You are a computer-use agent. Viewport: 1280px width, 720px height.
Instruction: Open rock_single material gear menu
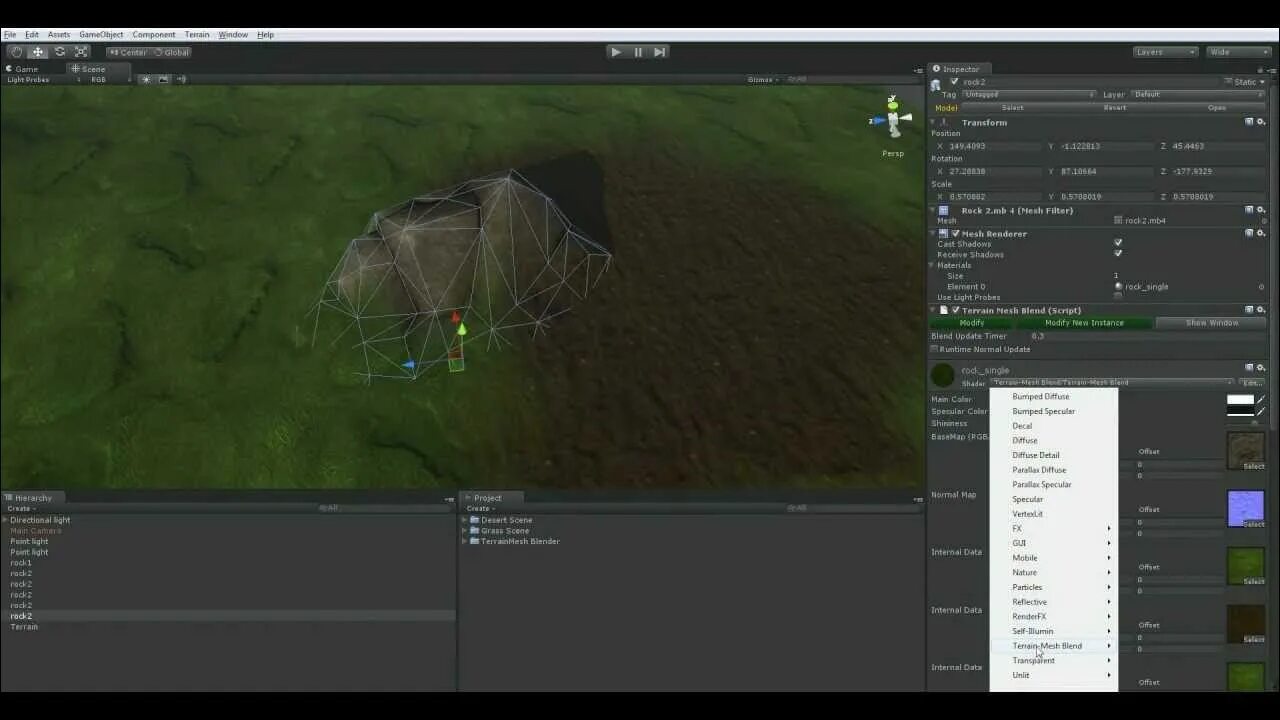(x=1261, y=368)
